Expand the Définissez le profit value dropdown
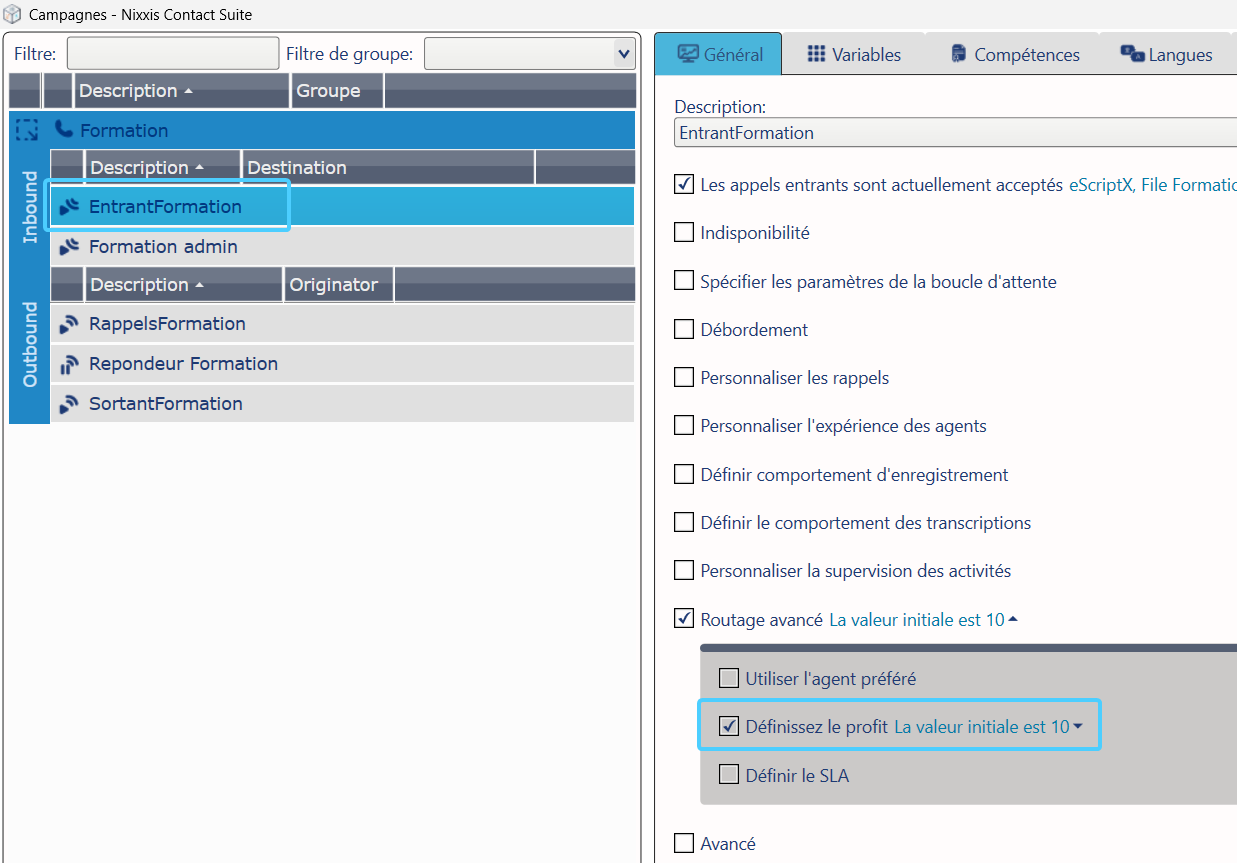This screenshot has height=863, width=1237. point(1078,727)
